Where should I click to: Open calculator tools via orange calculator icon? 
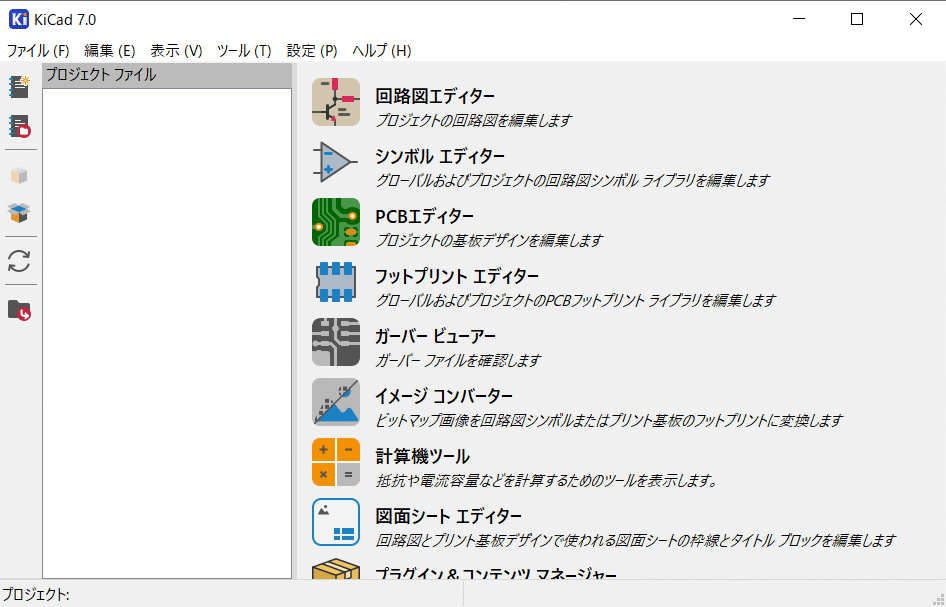[336, 462]
